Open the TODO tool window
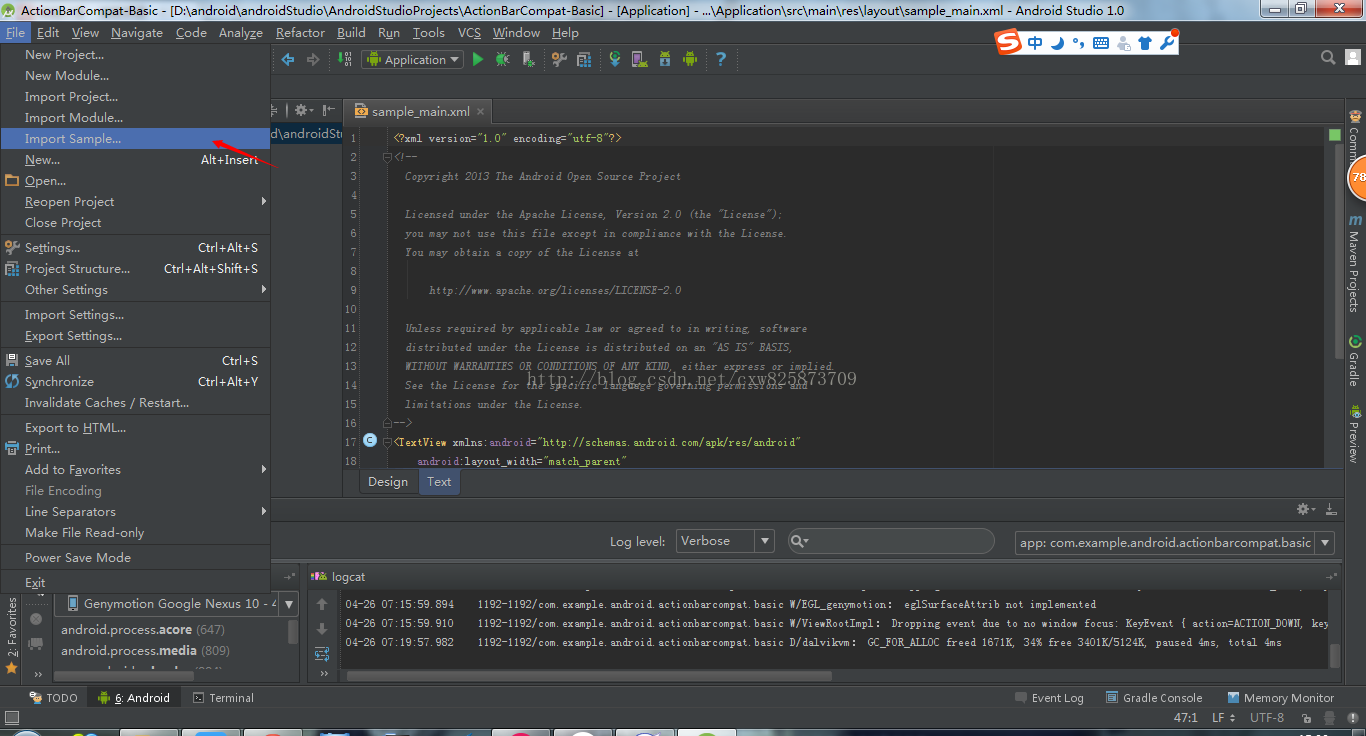The height and width of the screenshot is (736, 1366). coord(53,698)
